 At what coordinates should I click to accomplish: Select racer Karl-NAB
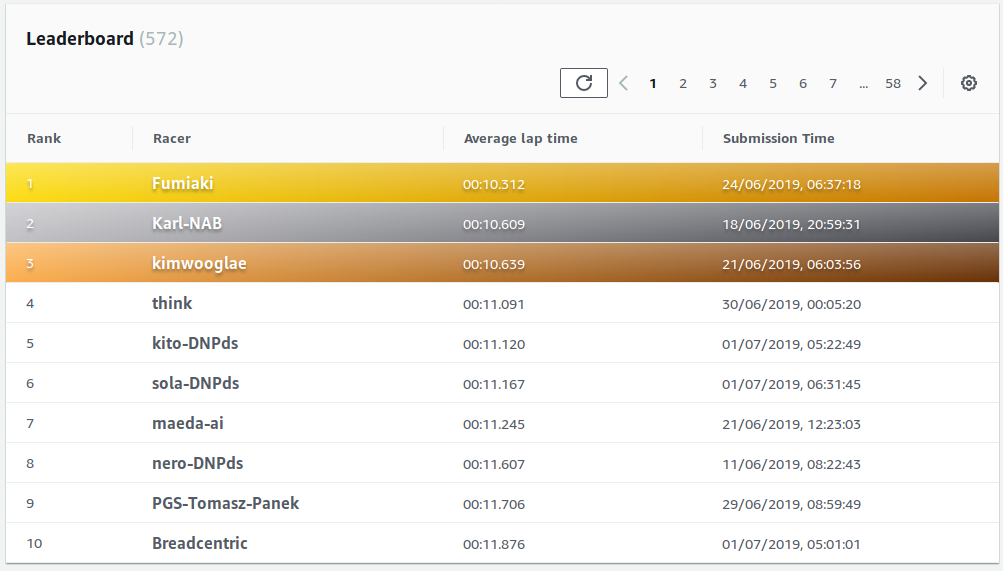pos(187,223)
